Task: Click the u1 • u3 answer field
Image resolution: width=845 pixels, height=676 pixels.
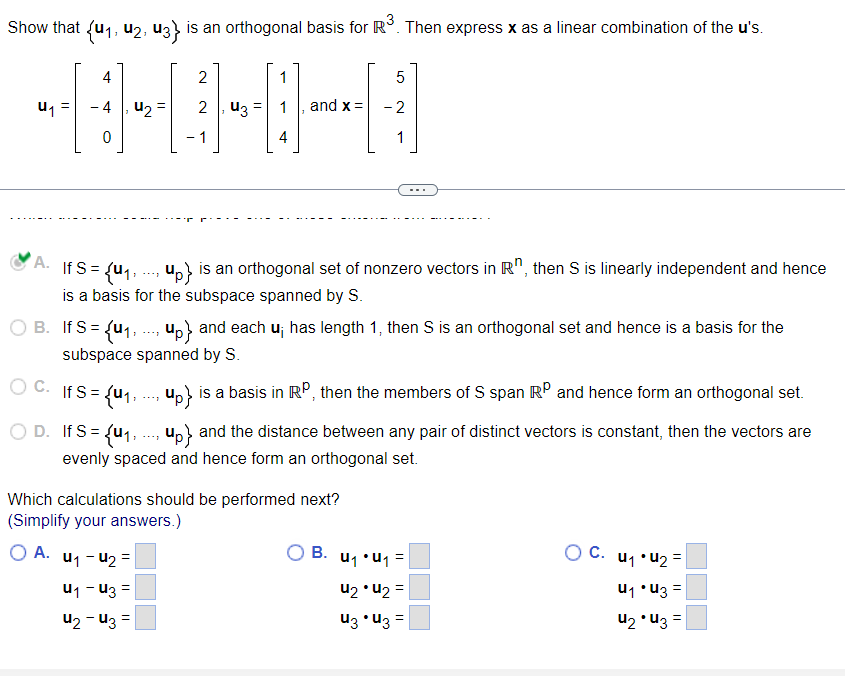Action: [x=695, y=587]
